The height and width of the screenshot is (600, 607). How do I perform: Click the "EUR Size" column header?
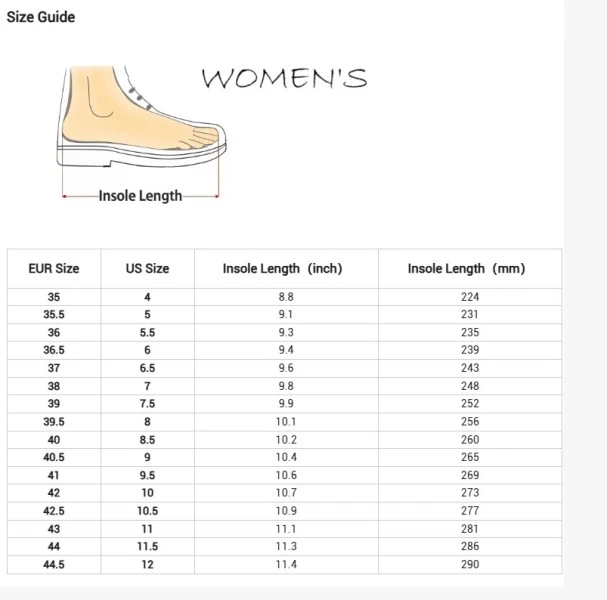coord(54,268)
